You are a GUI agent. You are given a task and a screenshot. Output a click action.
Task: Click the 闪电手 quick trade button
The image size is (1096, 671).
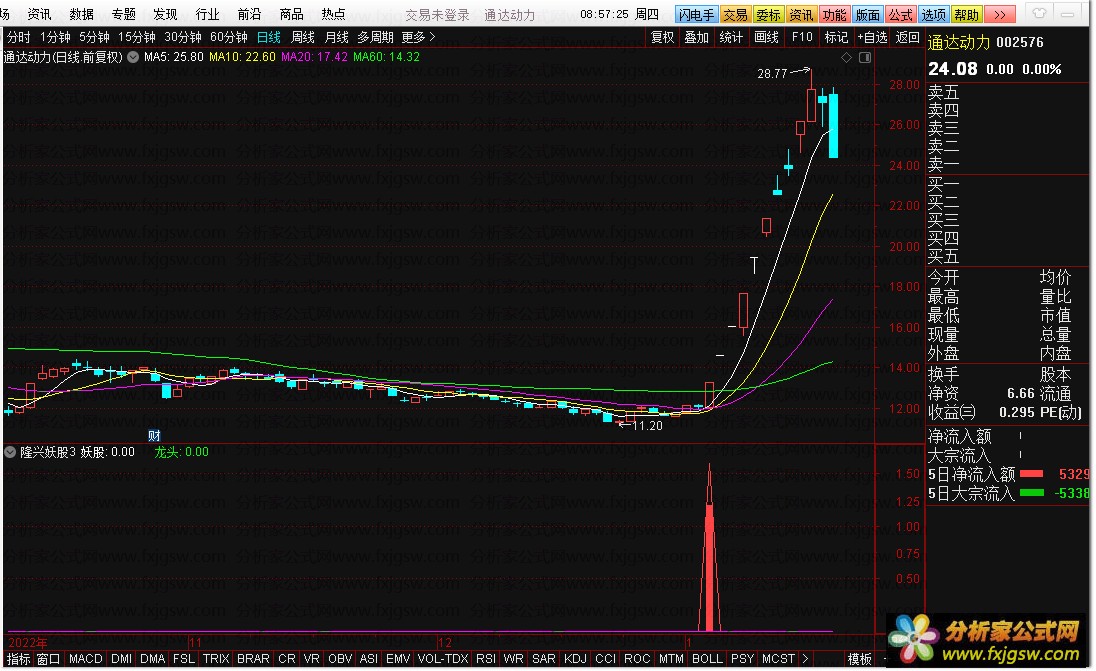click(696, 15)
